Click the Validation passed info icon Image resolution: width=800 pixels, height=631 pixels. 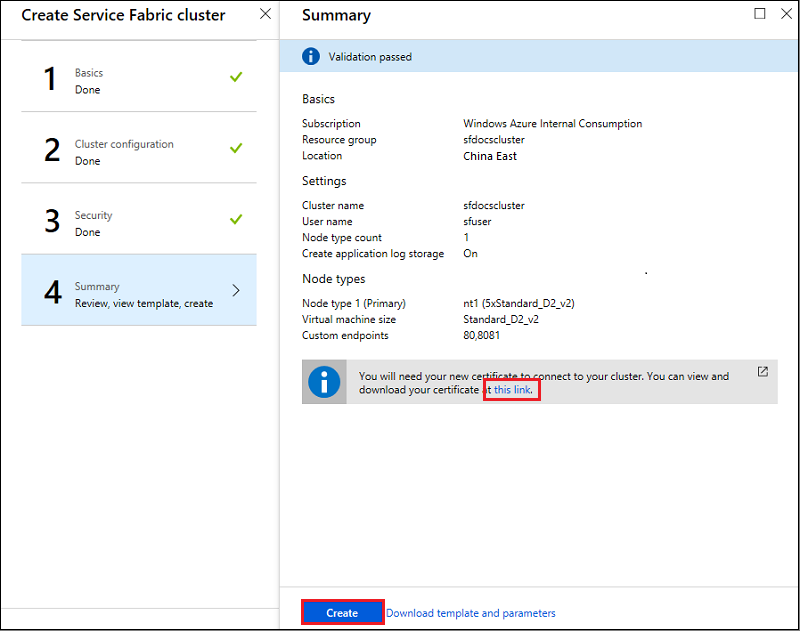click(x=311, y=56)
